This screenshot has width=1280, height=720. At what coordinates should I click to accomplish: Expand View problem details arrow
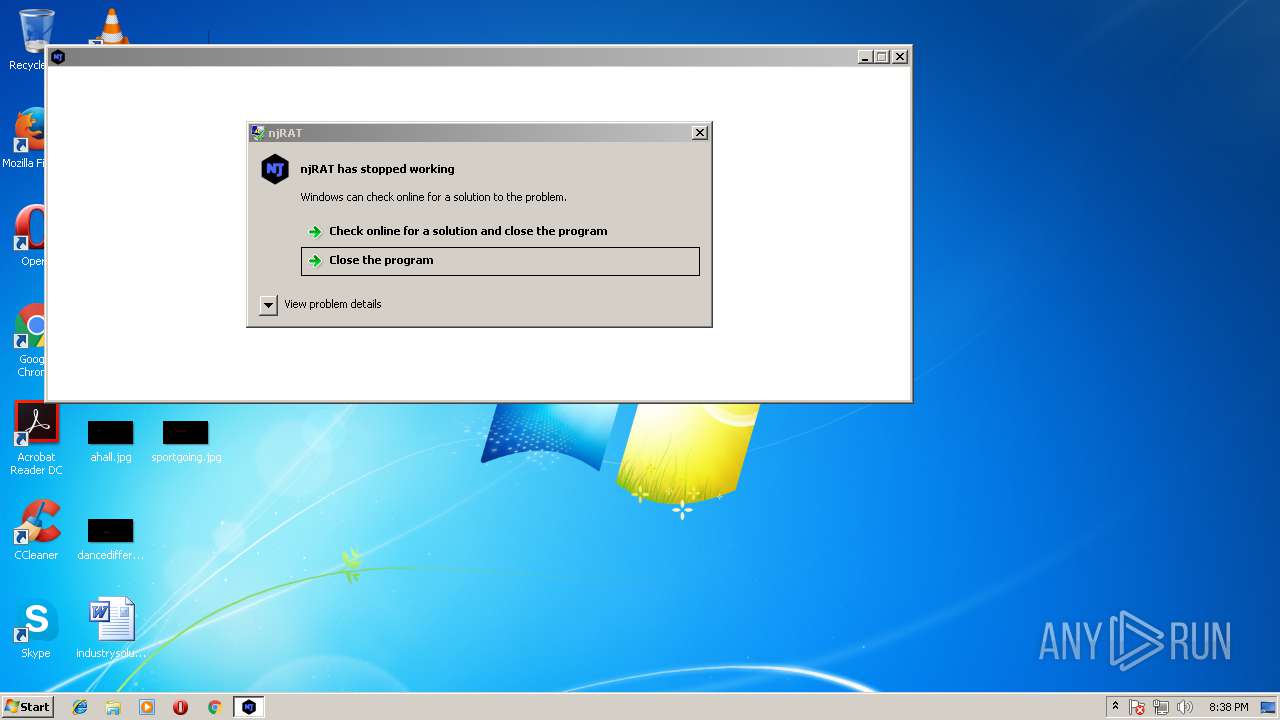point(268,305)
